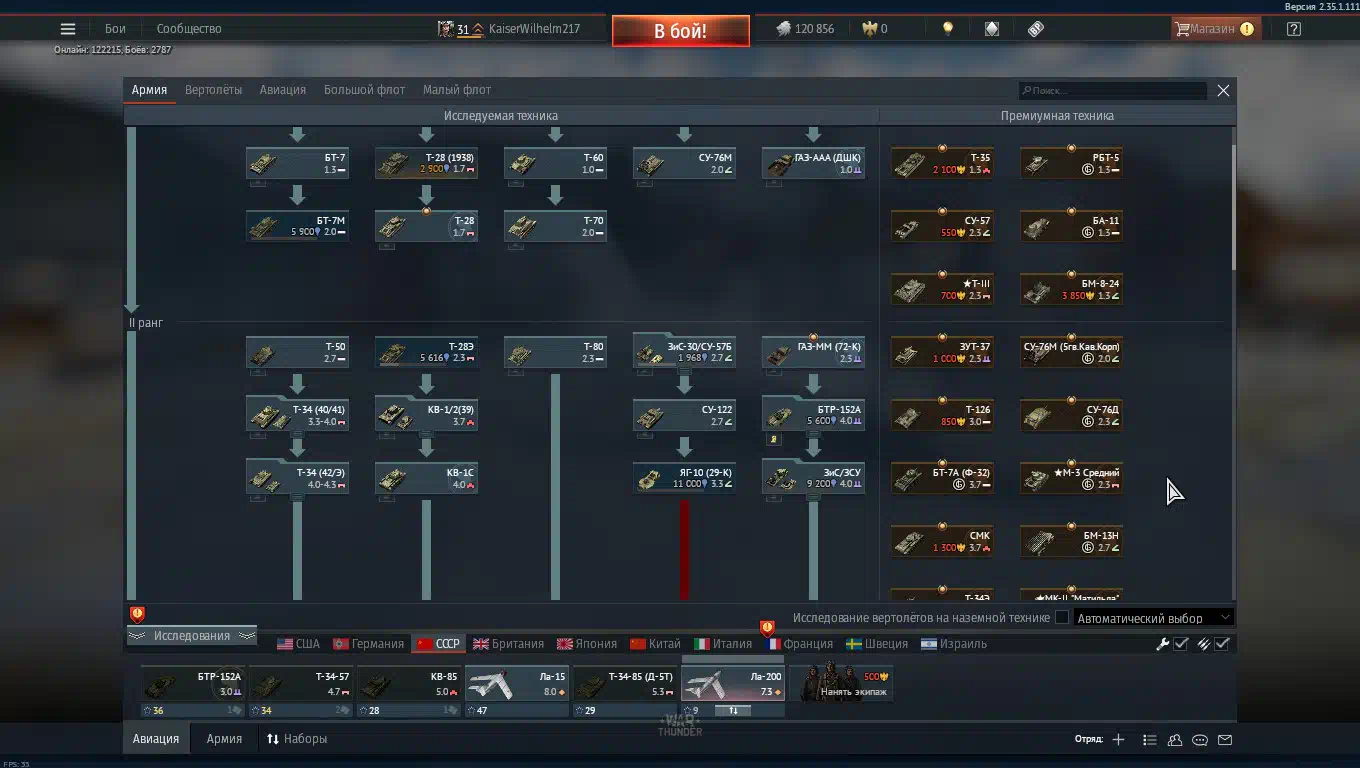
Task: Select Япония nation
Action: [x=587, y=644]
